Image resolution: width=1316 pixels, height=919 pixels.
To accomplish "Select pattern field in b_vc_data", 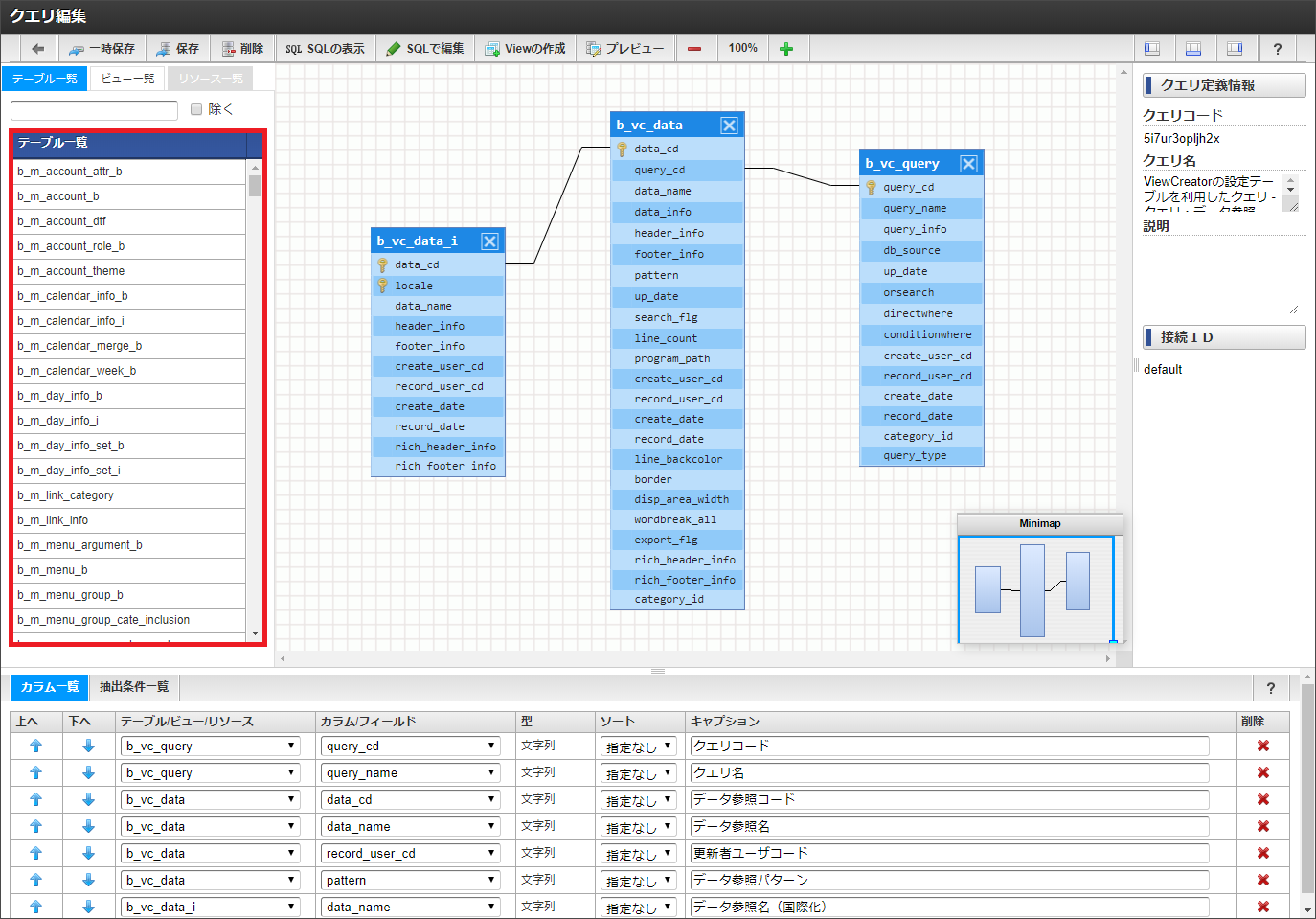I will point(677,276).
